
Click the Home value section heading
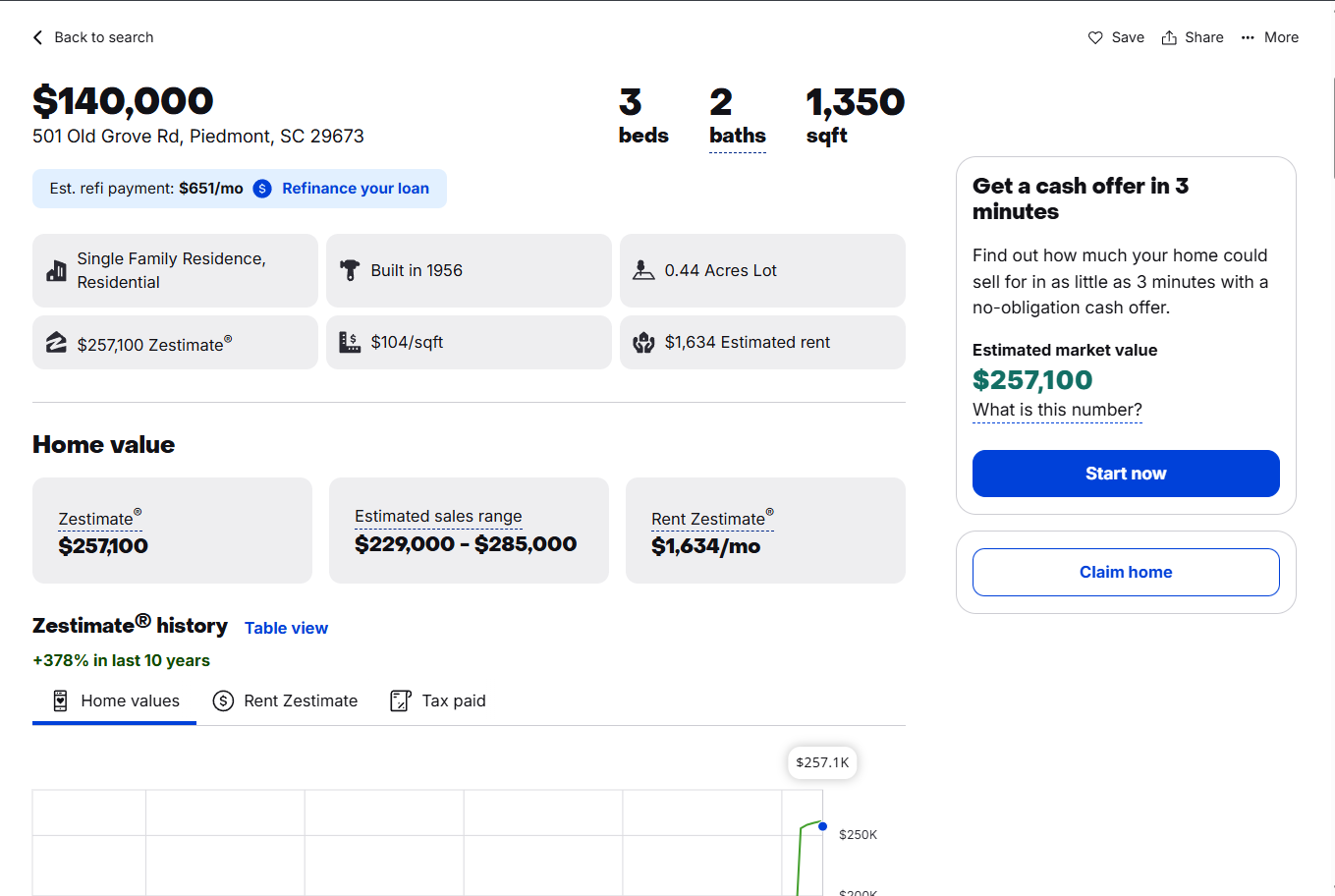(x=103, y=445)
